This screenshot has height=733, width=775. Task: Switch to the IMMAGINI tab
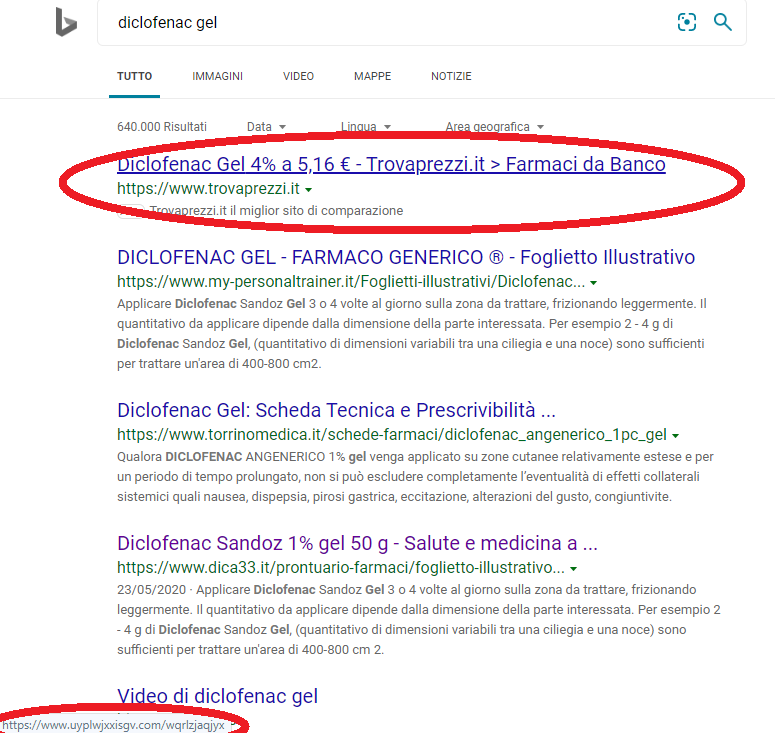217,76
